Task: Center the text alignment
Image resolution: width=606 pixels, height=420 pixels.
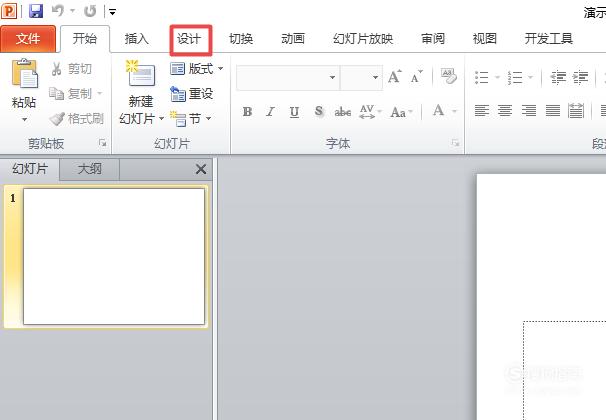Action: pyautogui.click(x=505, y=111)
